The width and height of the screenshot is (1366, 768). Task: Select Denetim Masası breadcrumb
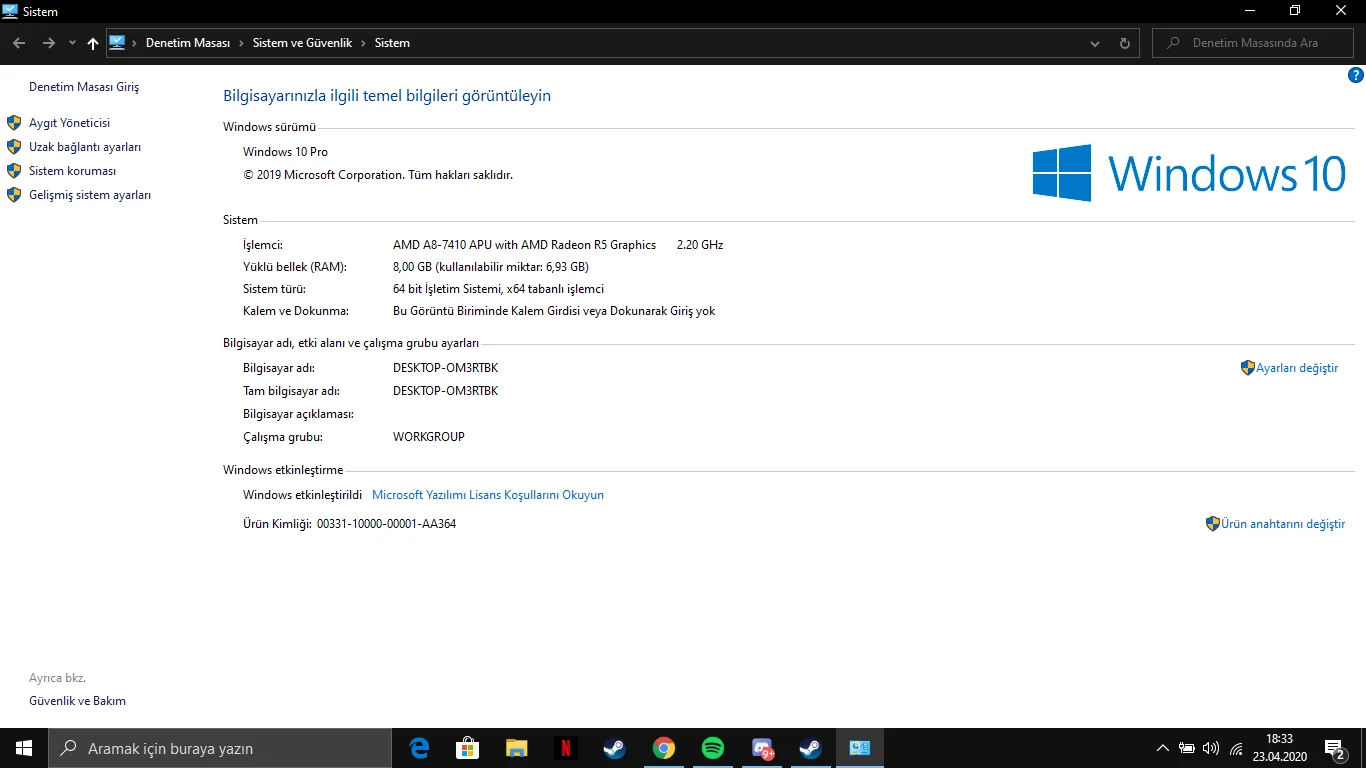coord(188,43)
